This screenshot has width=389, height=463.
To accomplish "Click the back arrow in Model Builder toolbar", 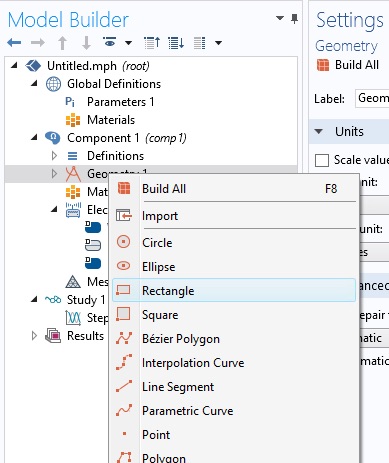I will coord(14,43).
